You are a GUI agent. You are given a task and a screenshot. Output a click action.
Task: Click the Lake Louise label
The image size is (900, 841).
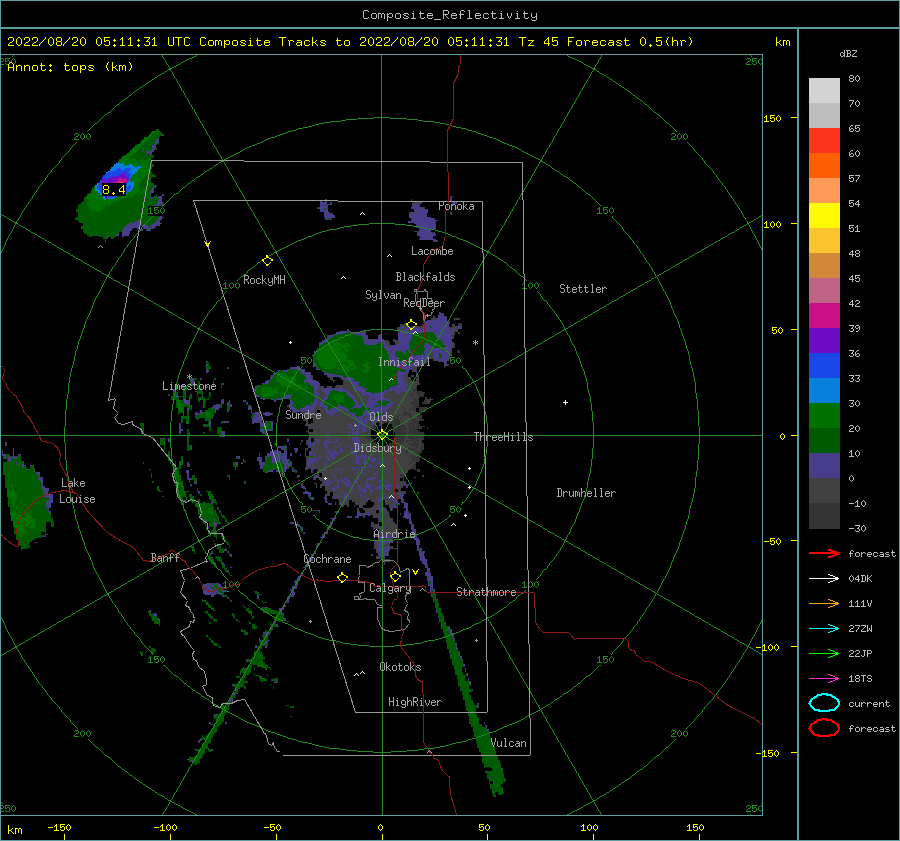click(77, 491)
